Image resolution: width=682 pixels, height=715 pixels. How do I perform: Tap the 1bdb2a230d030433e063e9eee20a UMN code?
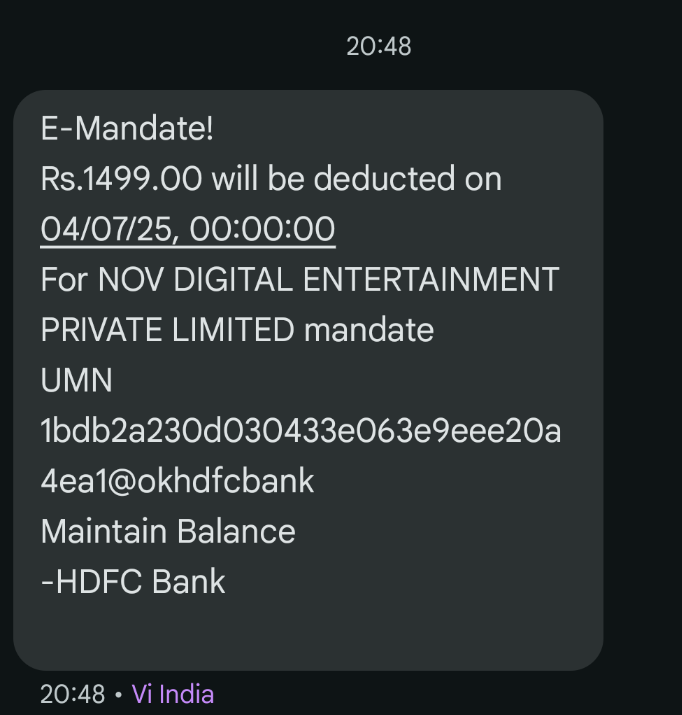click(x=300, y=431)
